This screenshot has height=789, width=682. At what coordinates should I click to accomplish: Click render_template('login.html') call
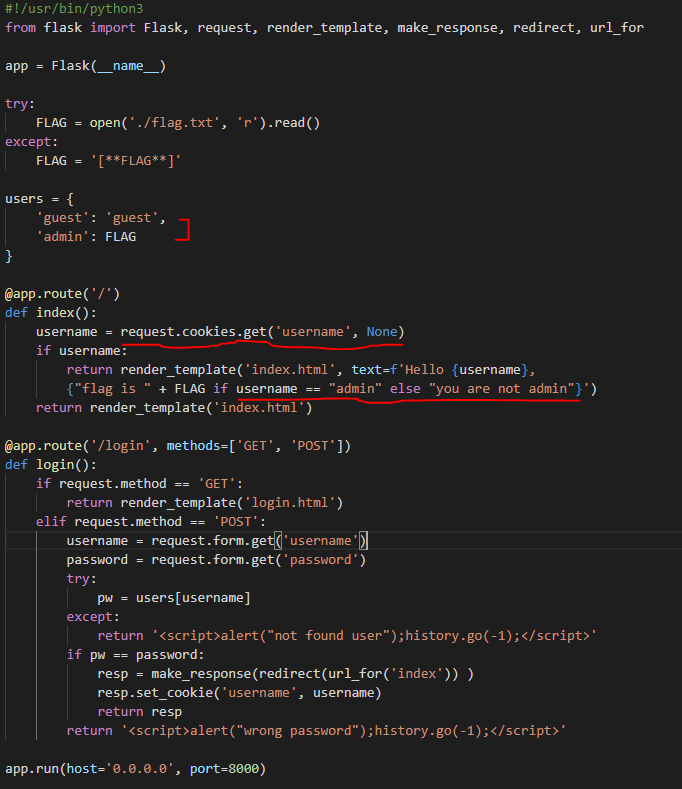pyautogui.click(x=232, y=503)
